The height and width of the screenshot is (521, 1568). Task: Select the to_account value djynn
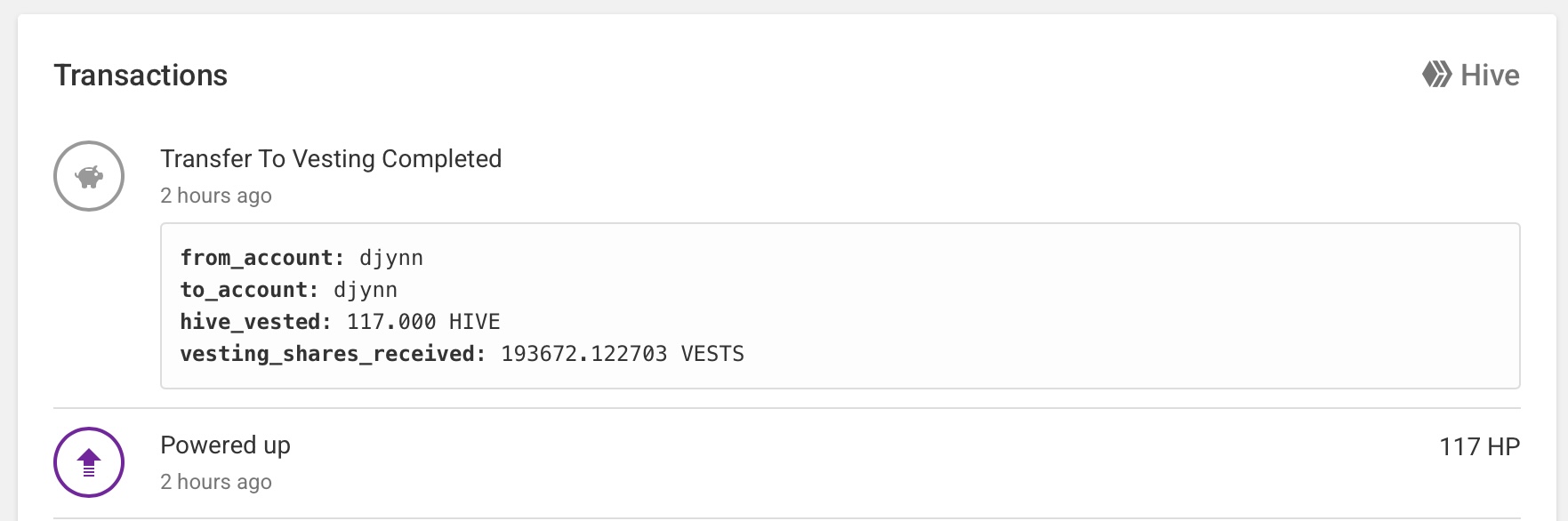366,290
